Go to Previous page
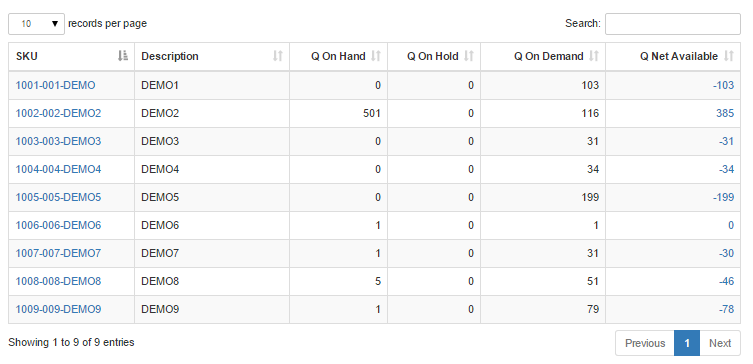 tap(645, 343)
